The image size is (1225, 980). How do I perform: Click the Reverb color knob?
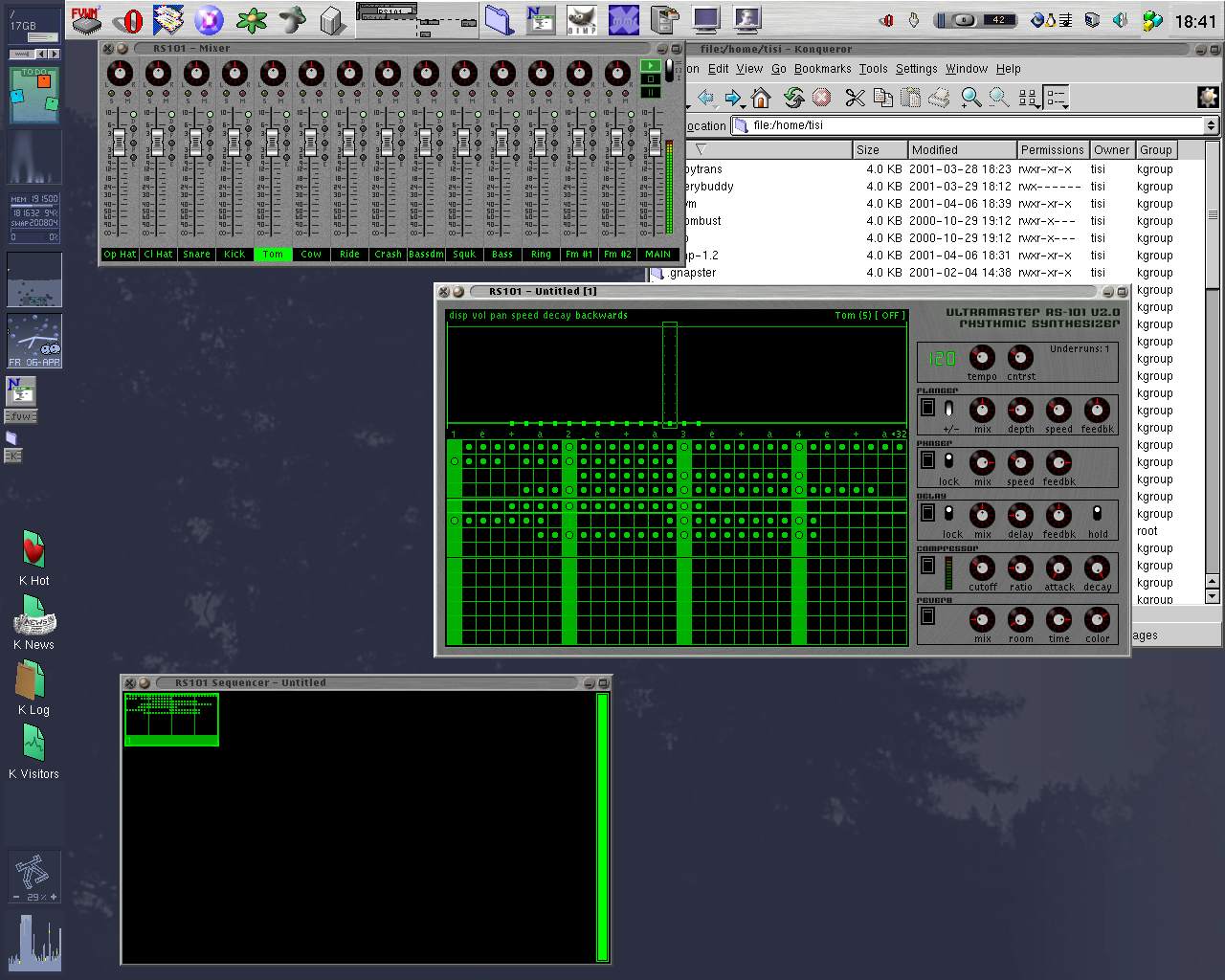click(x=1097, y=620)
